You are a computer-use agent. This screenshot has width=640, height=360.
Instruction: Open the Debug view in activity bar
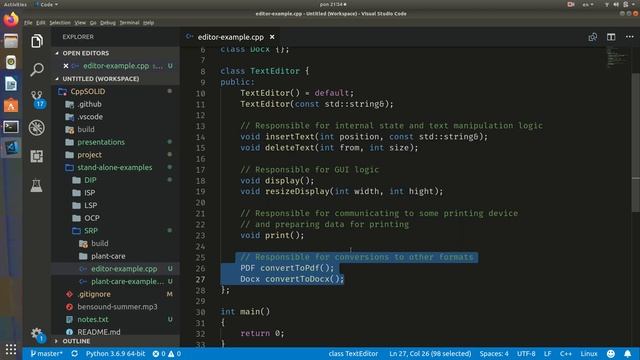37,128
